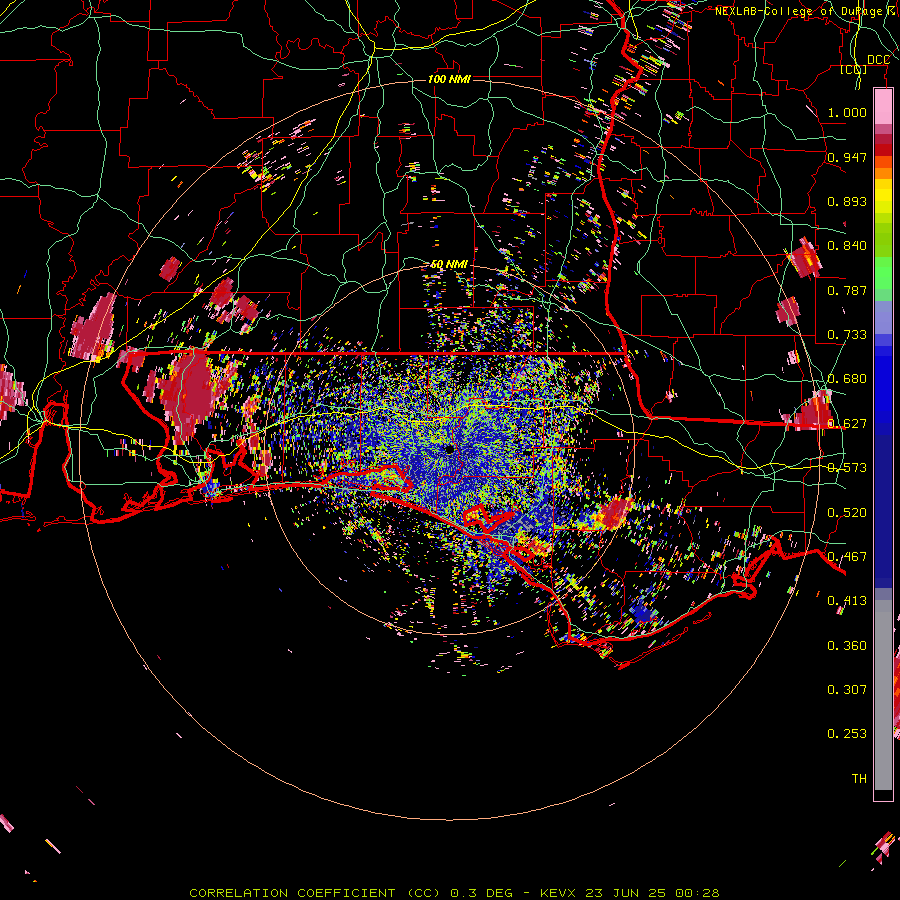Select the 0.573 scale value
Viewport: 900px width, 900px height.
pyautogui.click(x=847, y=468)
